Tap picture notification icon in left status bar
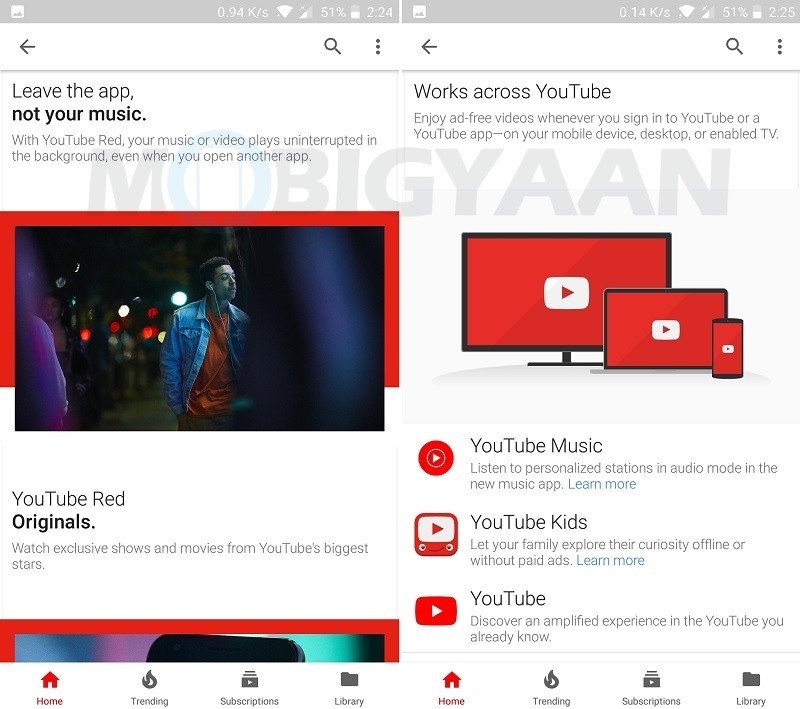 pyautogui.click(x=17, y=12)
